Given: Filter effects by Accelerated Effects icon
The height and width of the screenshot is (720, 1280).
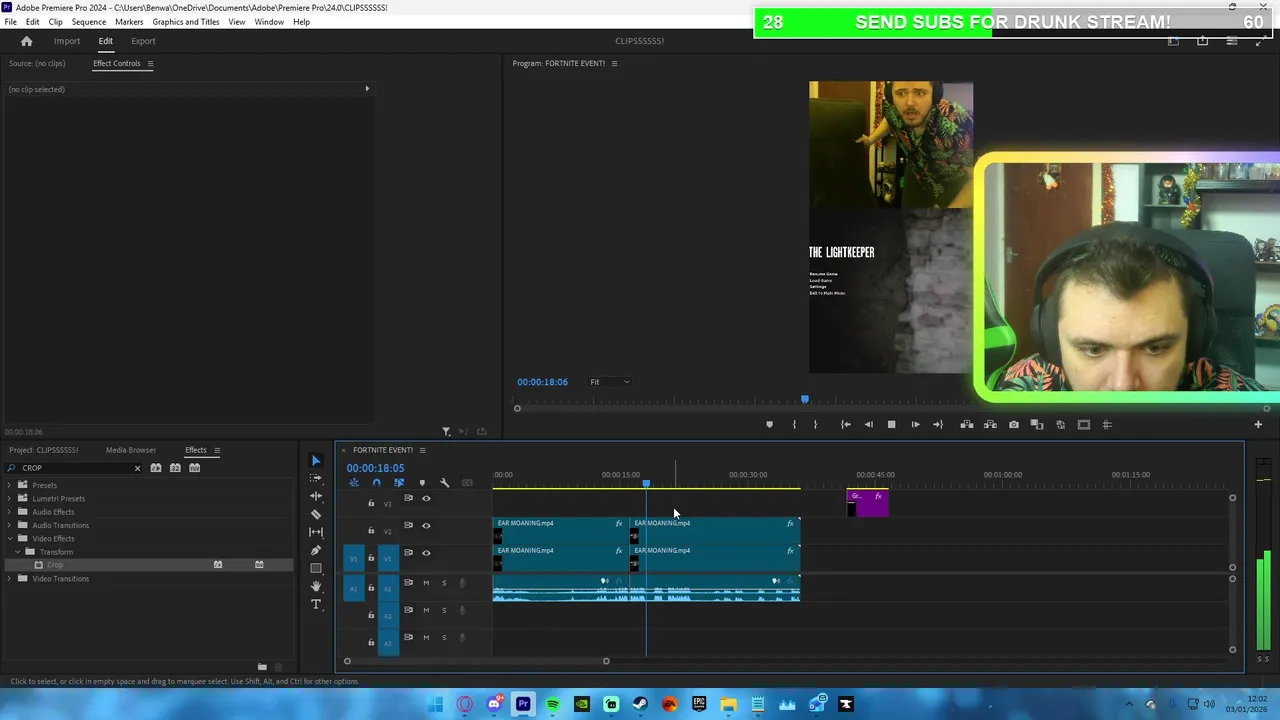Looking at the screenshot, I should tap(155, 468).
